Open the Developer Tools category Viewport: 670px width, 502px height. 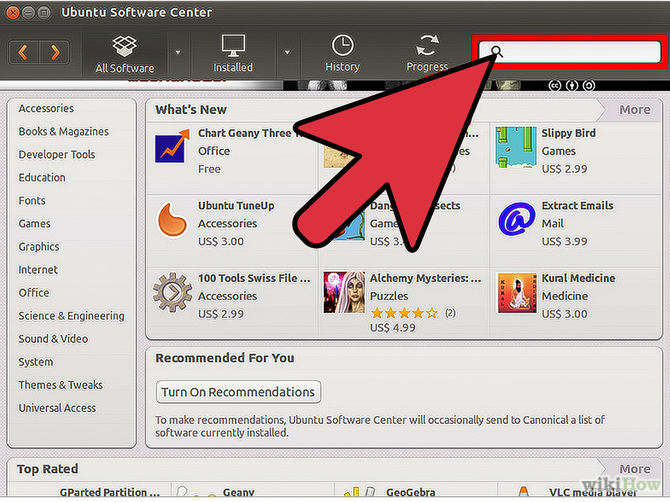click(57, 155)
